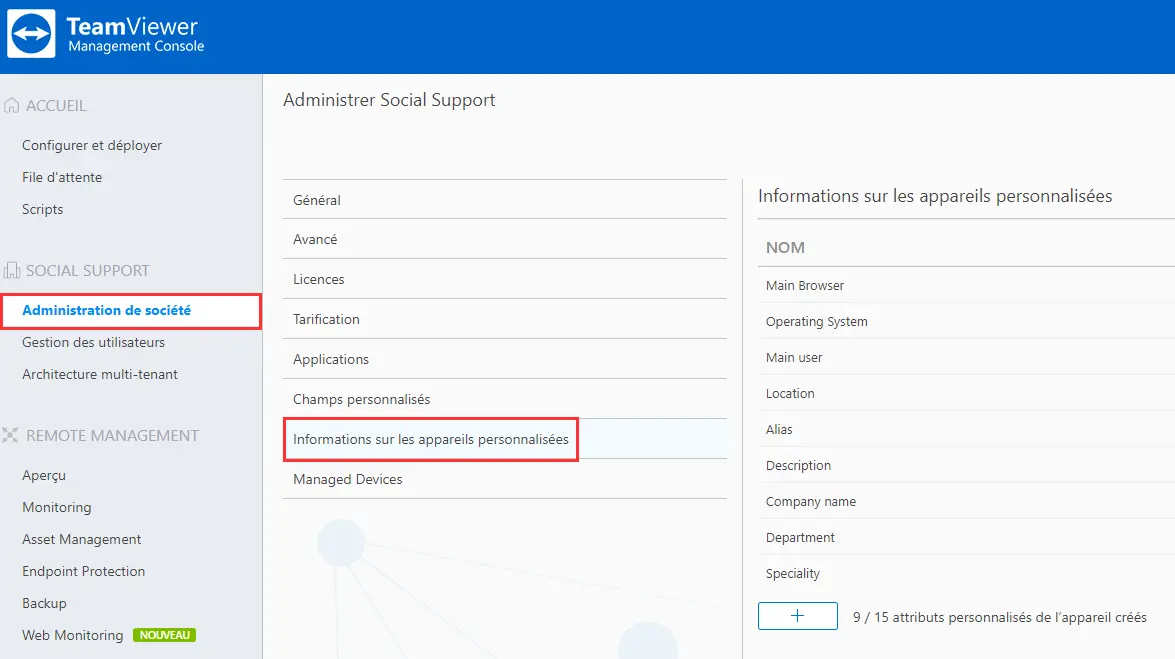
Task: Select the SOCIAL SUPPORT heading
Action: pyautogui.click(x=88, y=271)
